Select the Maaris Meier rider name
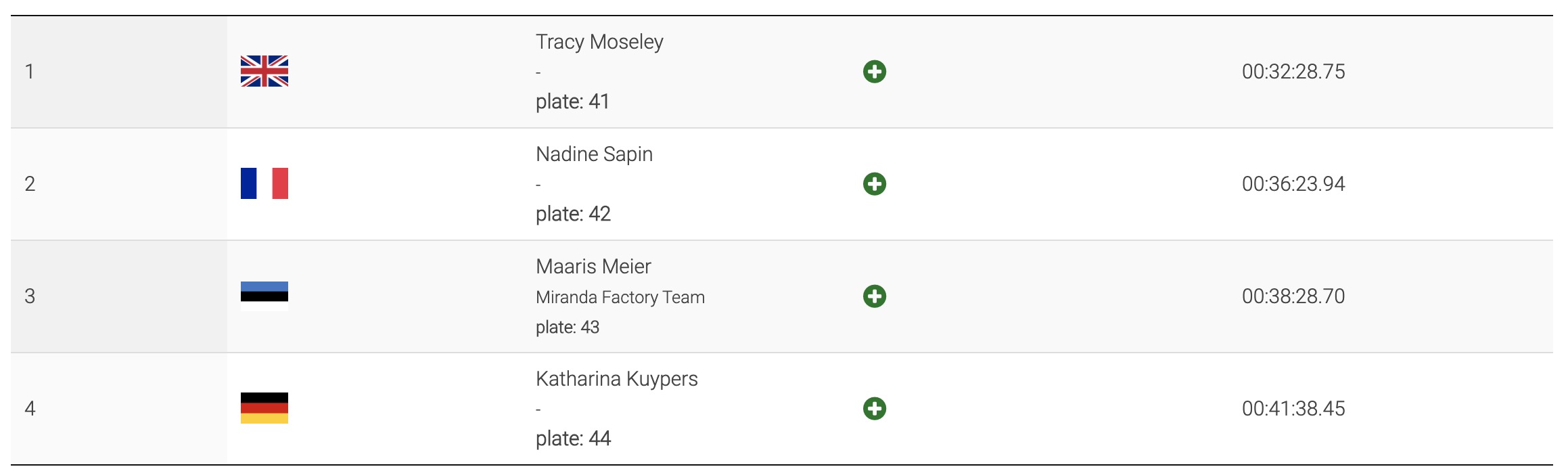The image size is (1568, 471). click(593, 267)
